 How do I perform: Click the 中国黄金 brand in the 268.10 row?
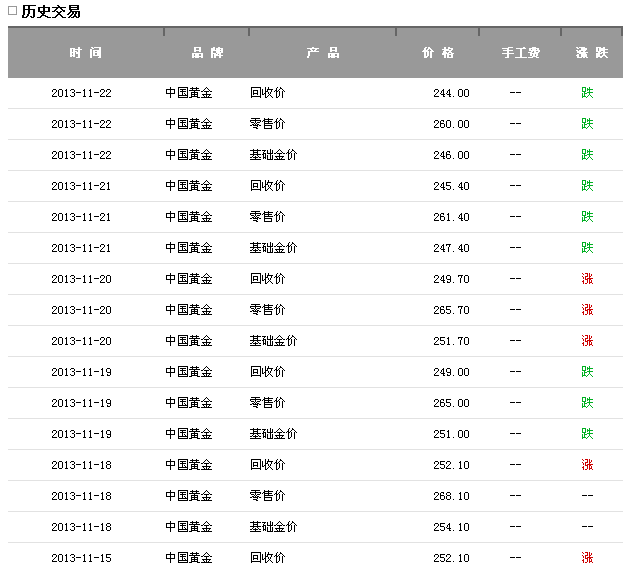pyautogui.click(x=189, y=496)
